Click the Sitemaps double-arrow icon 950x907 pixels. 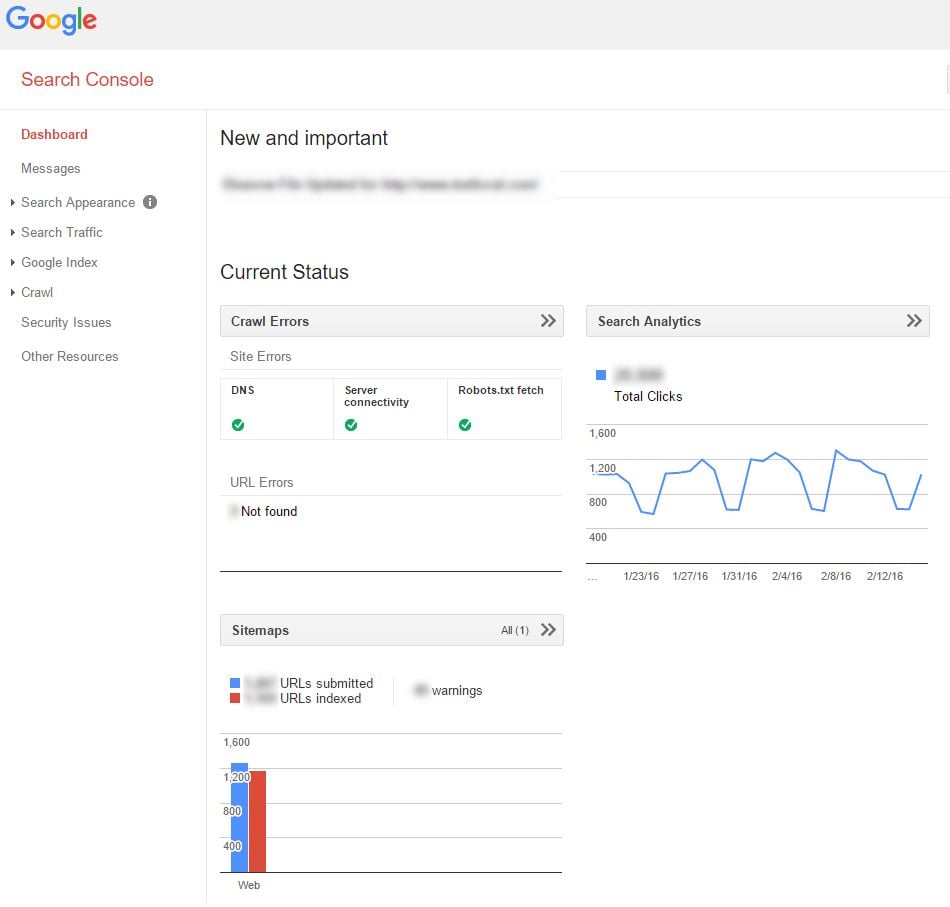tap(548, 630)
